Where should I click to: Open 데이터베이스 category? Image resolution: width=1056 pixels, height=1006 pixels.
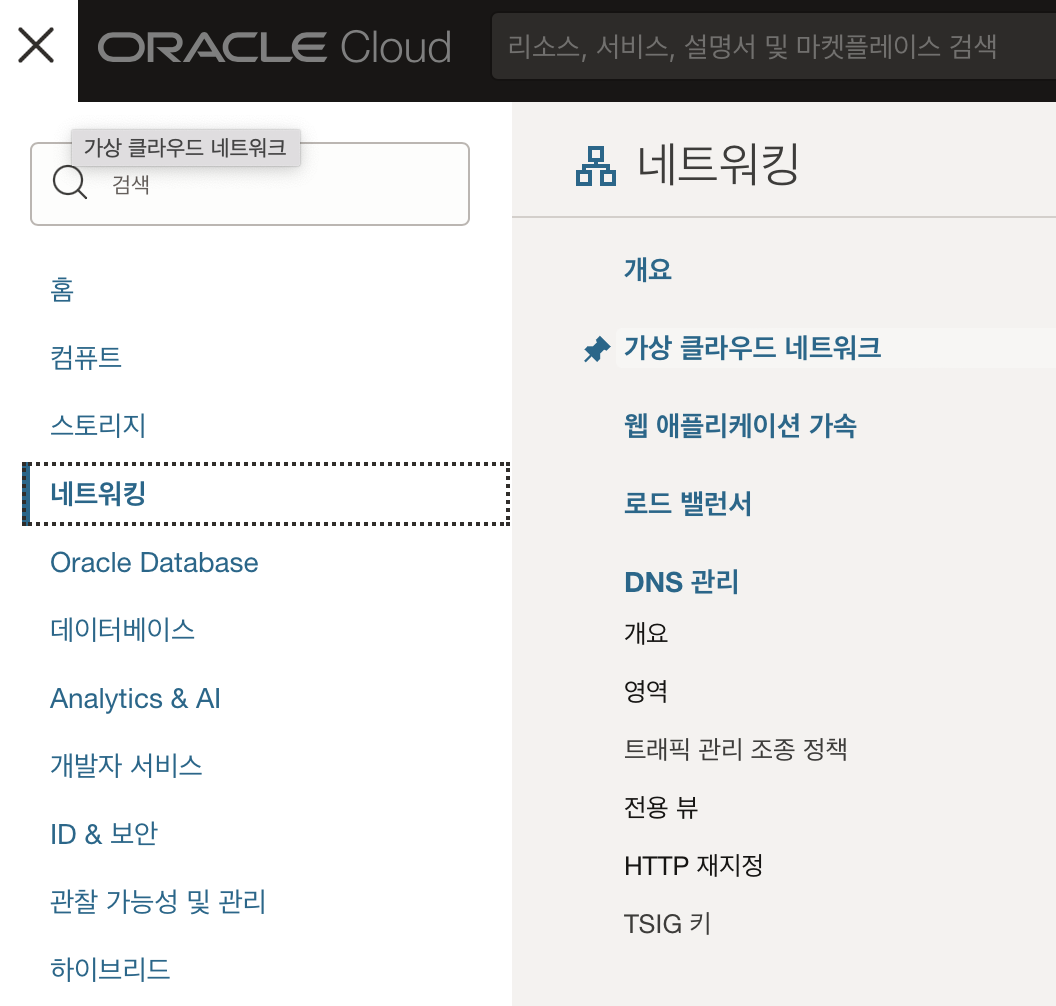coord(123,630)
